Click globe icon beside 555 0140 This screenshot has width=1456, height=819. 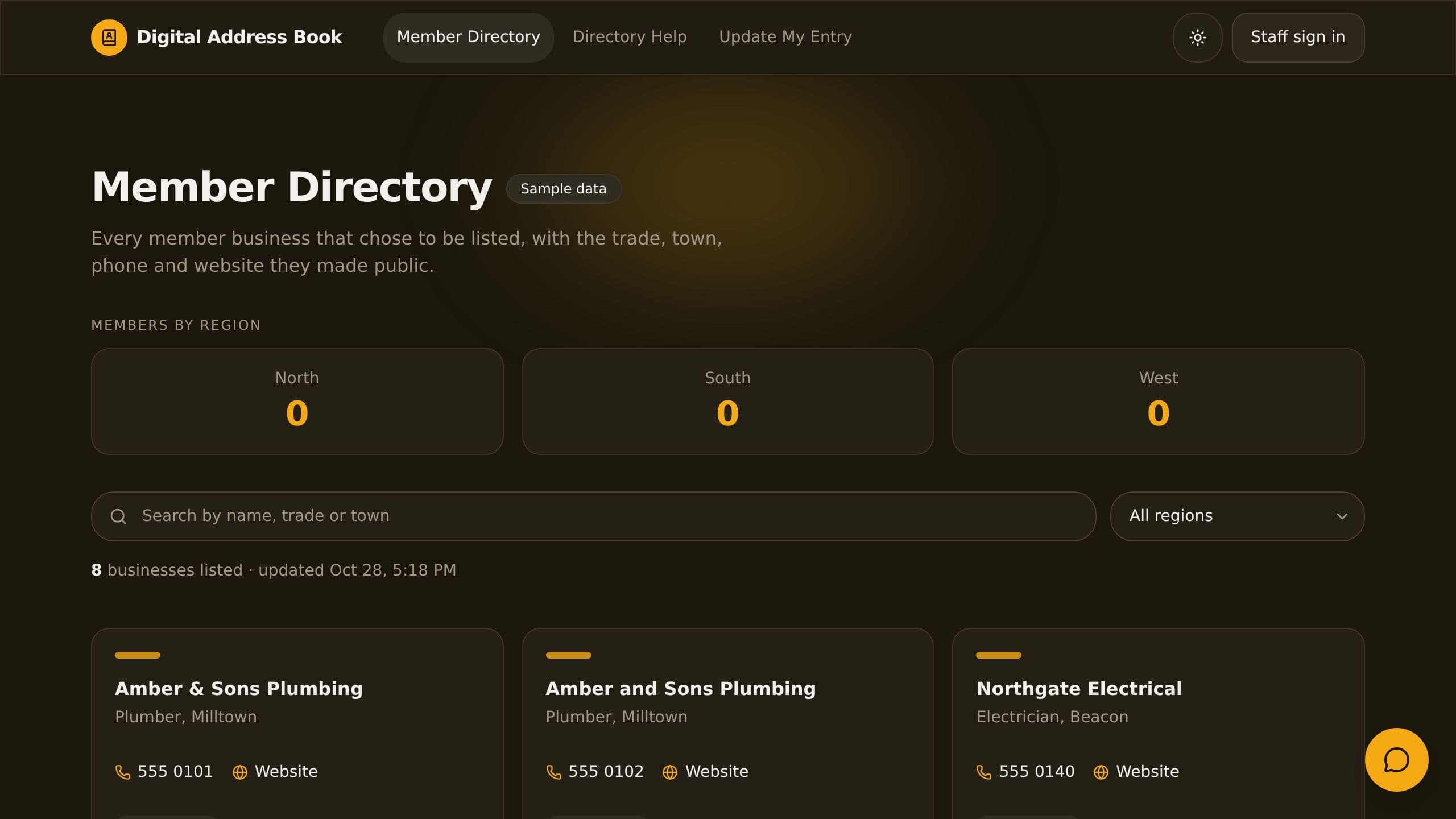1101,772
